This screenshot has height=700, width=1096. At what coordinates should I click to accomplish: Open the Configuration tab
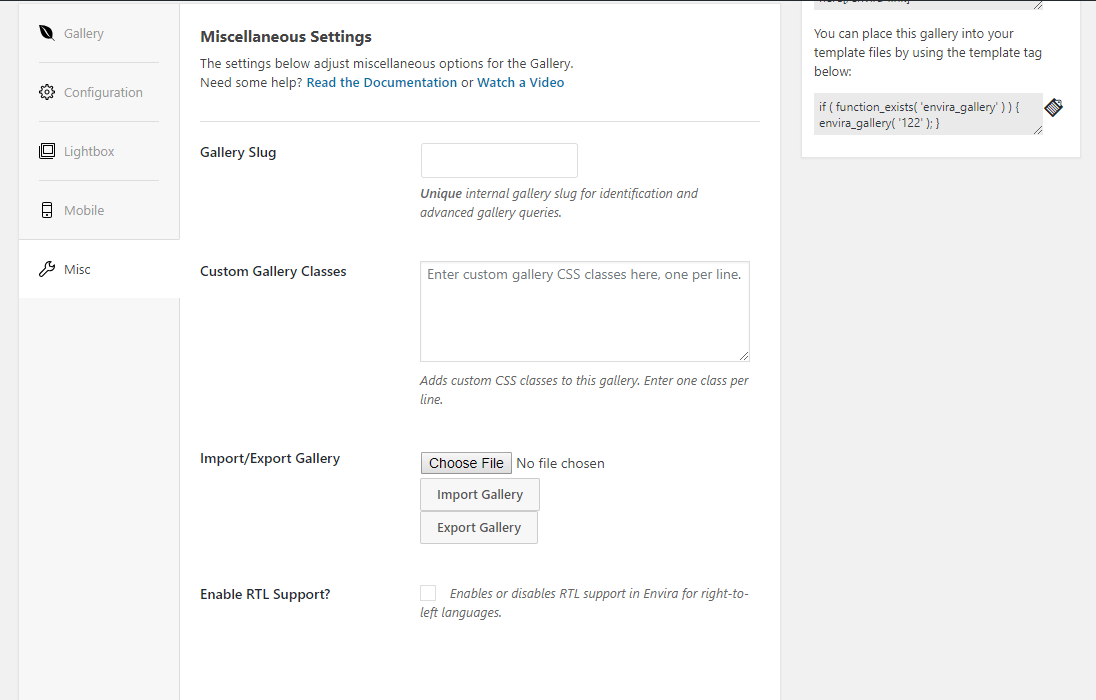[x=99, y=92]
